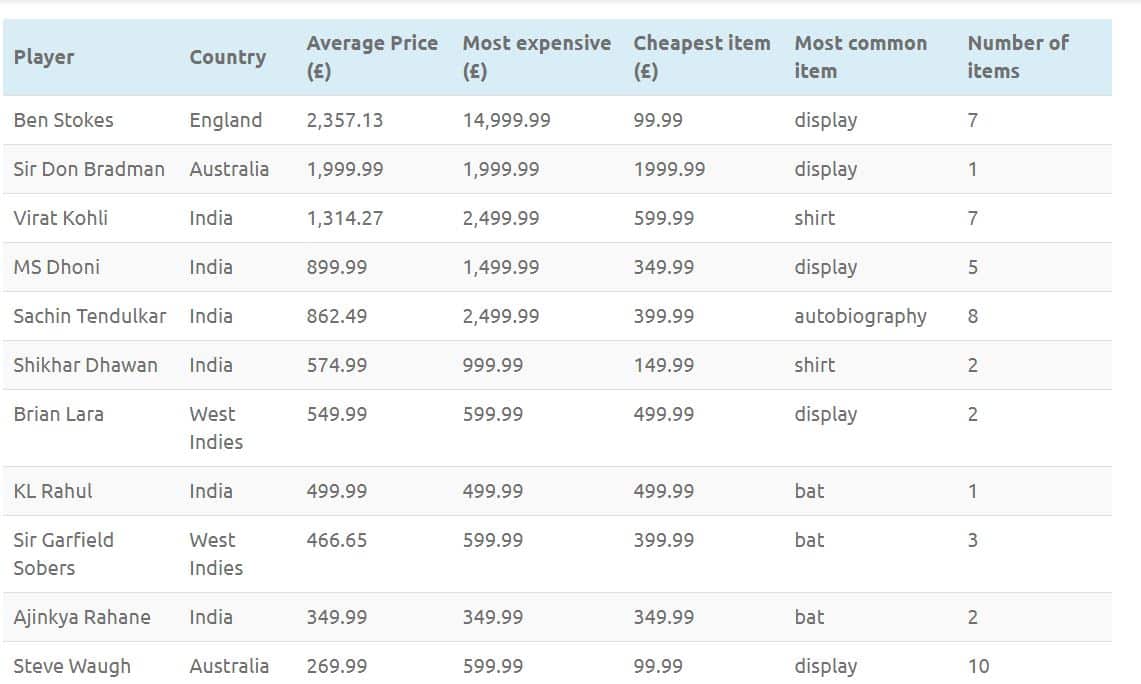Viewport: 1141px width, 684px height.
Task: Select the Average Price column header
Action: [372, 57]
